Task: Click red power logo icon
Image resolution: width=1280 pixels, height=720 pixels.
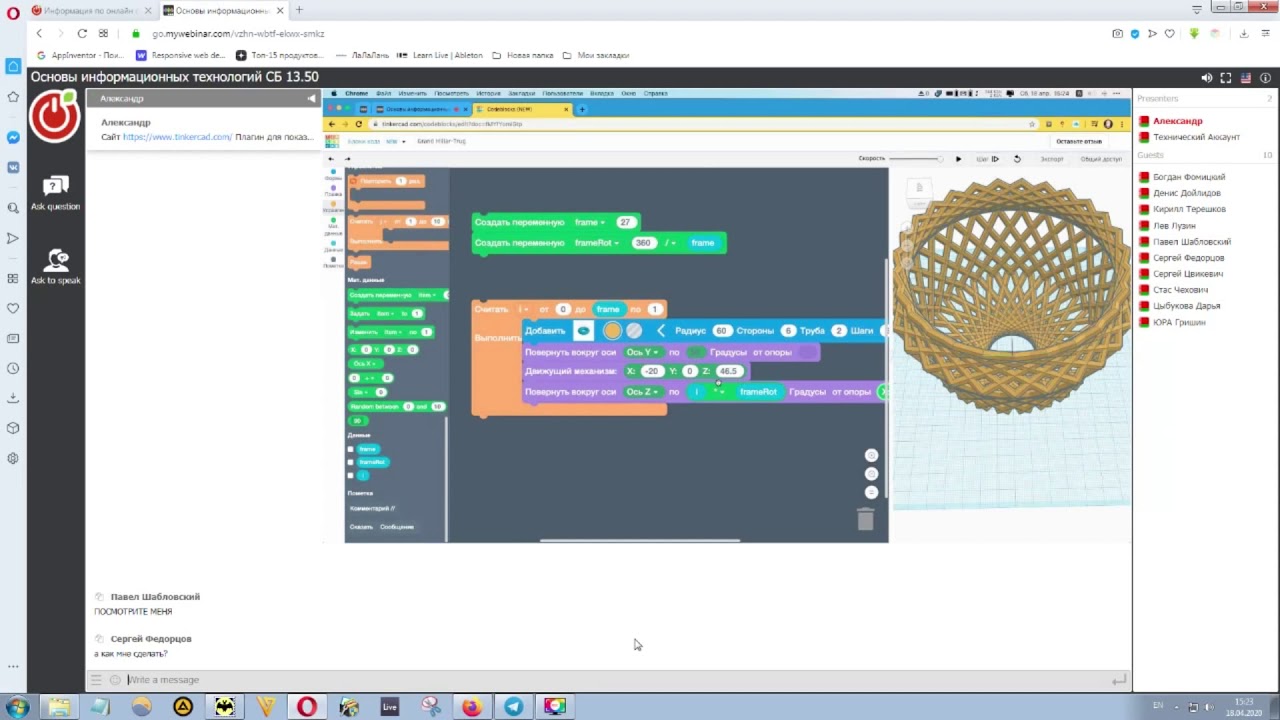Action: coord(54,115)
